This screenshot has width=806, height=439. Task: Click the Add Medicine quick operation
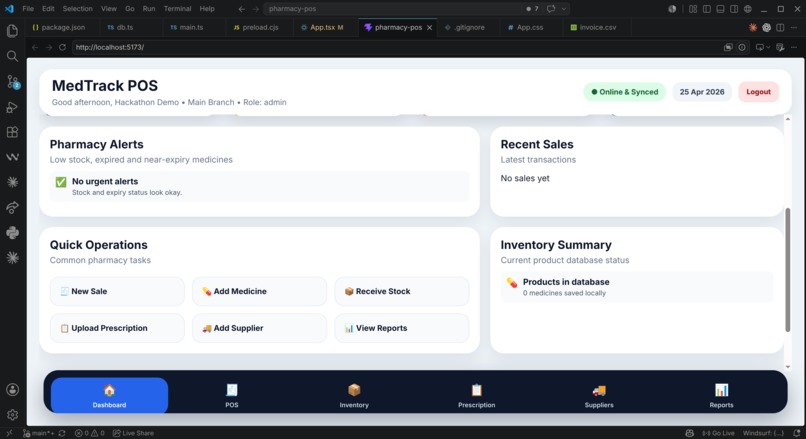pyautogui.click(x=259, y=291)
